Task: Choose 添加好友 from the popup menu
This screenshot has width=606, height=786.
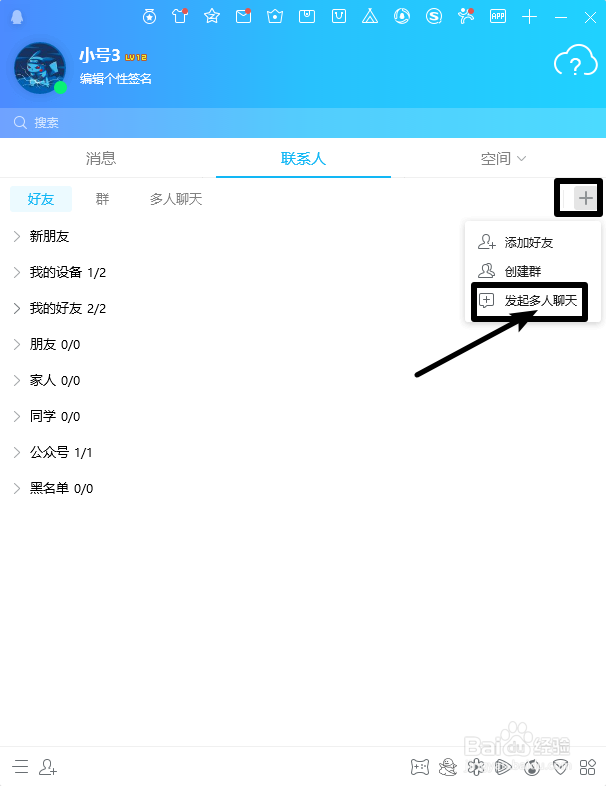Action: coord(533,243)
